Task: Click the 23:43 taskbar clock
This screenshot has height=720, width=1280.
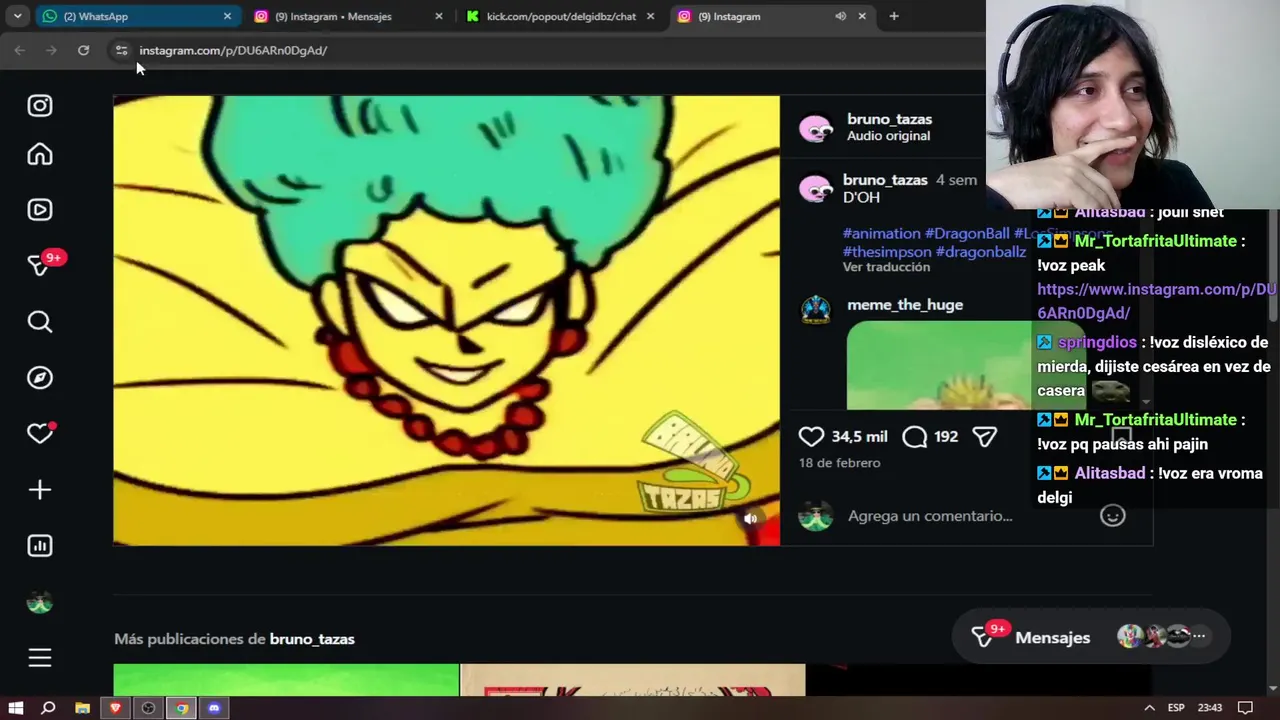Action: coord(1209,708)
